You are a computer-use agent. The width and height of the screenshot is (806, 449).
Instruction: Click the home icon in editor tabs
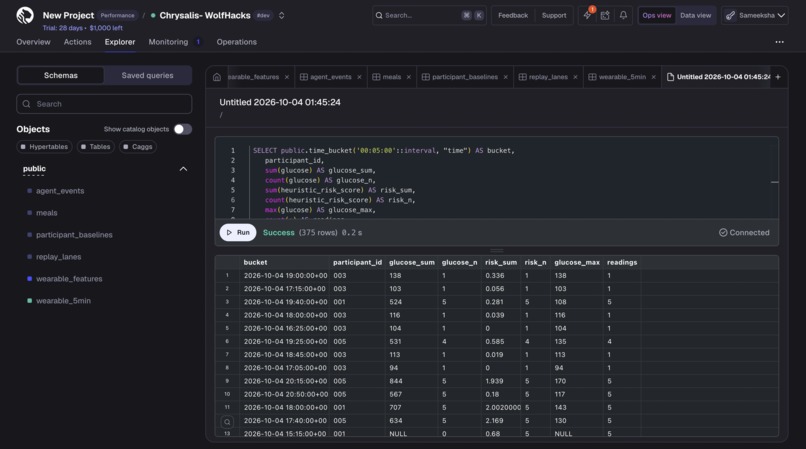click(x=217, y=77)
